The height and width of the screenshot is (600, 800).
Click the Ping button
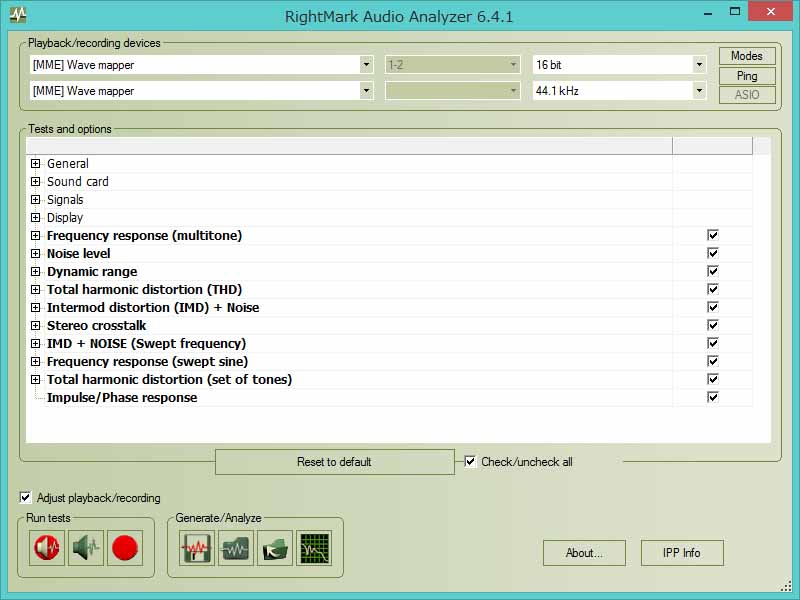(x=747, y=76)
